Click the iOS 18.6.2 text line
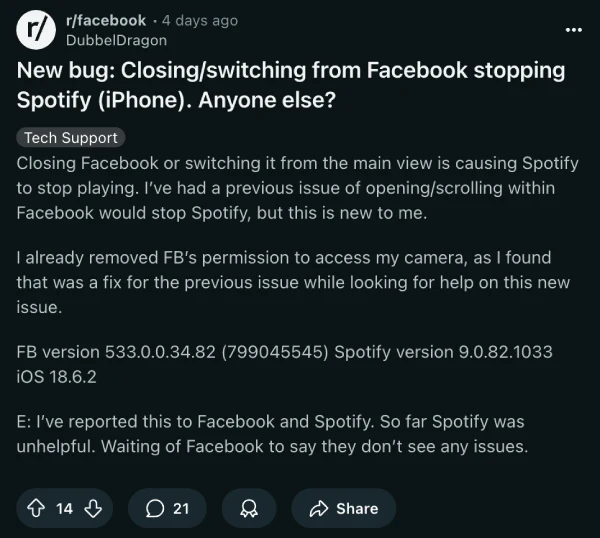Screen dimensions: 600x538 coord(58,378)
